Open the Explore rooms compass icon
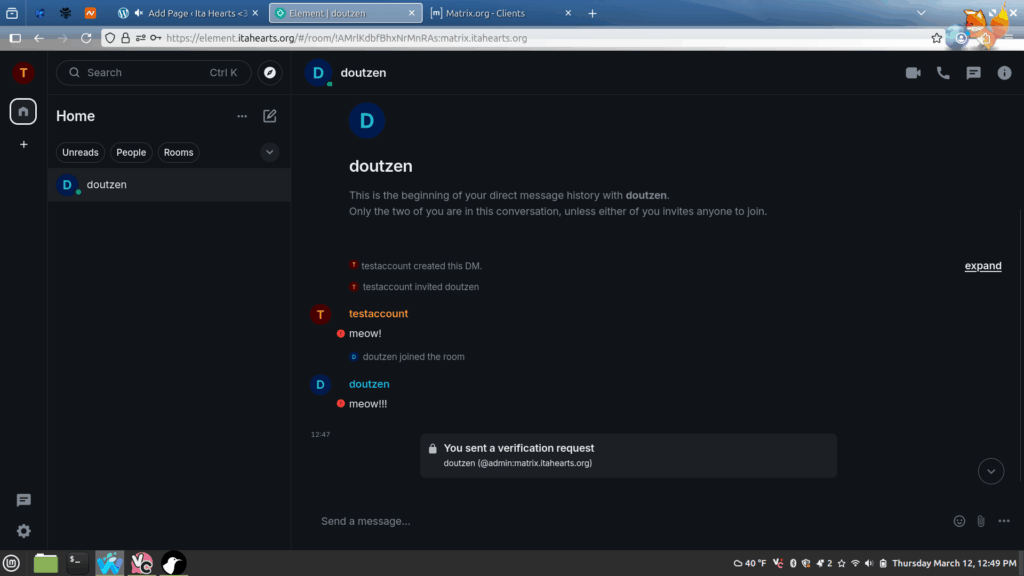1024x576 pixels. (270, 73)
